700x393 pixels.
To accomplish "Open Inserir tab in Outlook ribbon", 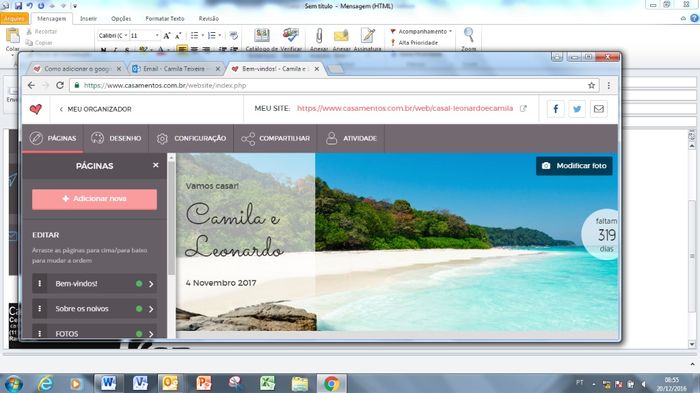I will (88, 19).
